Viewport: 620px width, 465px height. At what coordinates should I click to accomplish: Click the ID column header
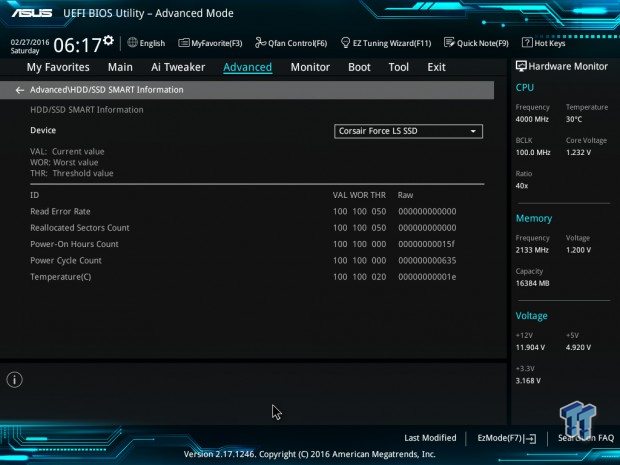(x=35, y=195)
